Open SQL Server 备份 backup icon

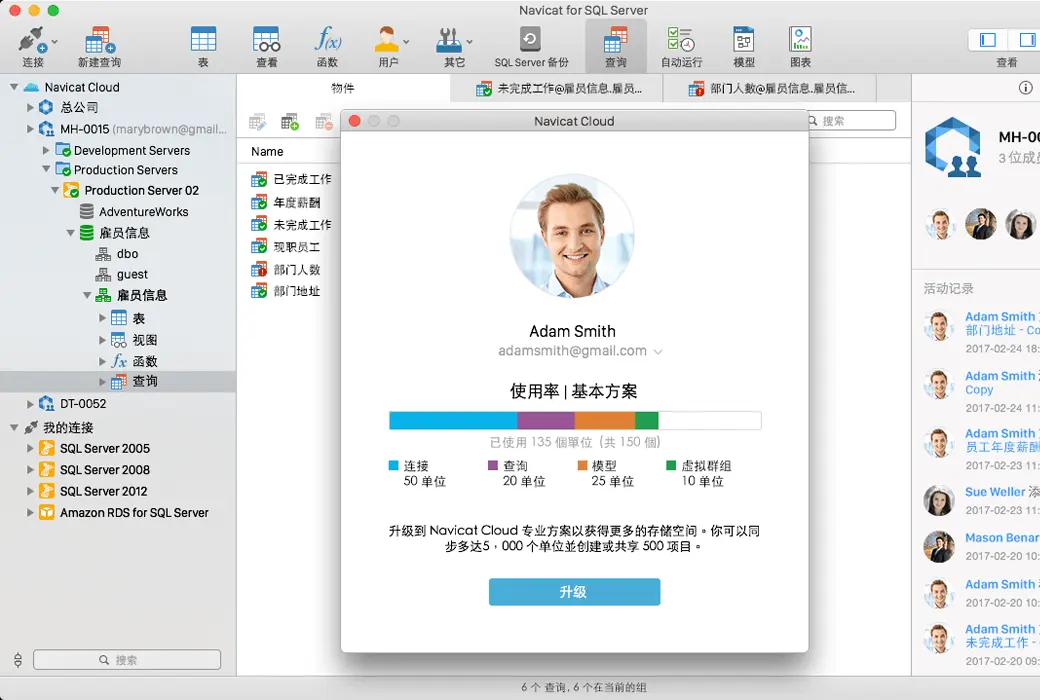[x=530, y=40]
